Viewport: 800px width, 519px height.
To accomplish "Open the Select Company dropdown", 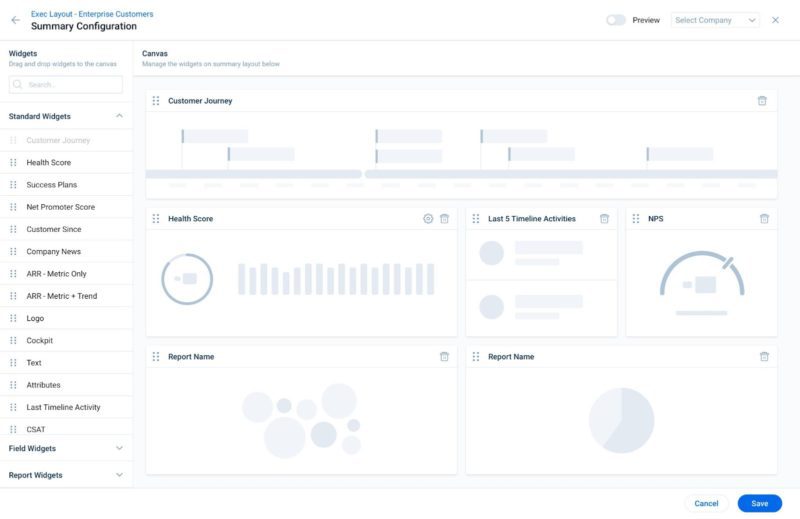I will (715, 20).
